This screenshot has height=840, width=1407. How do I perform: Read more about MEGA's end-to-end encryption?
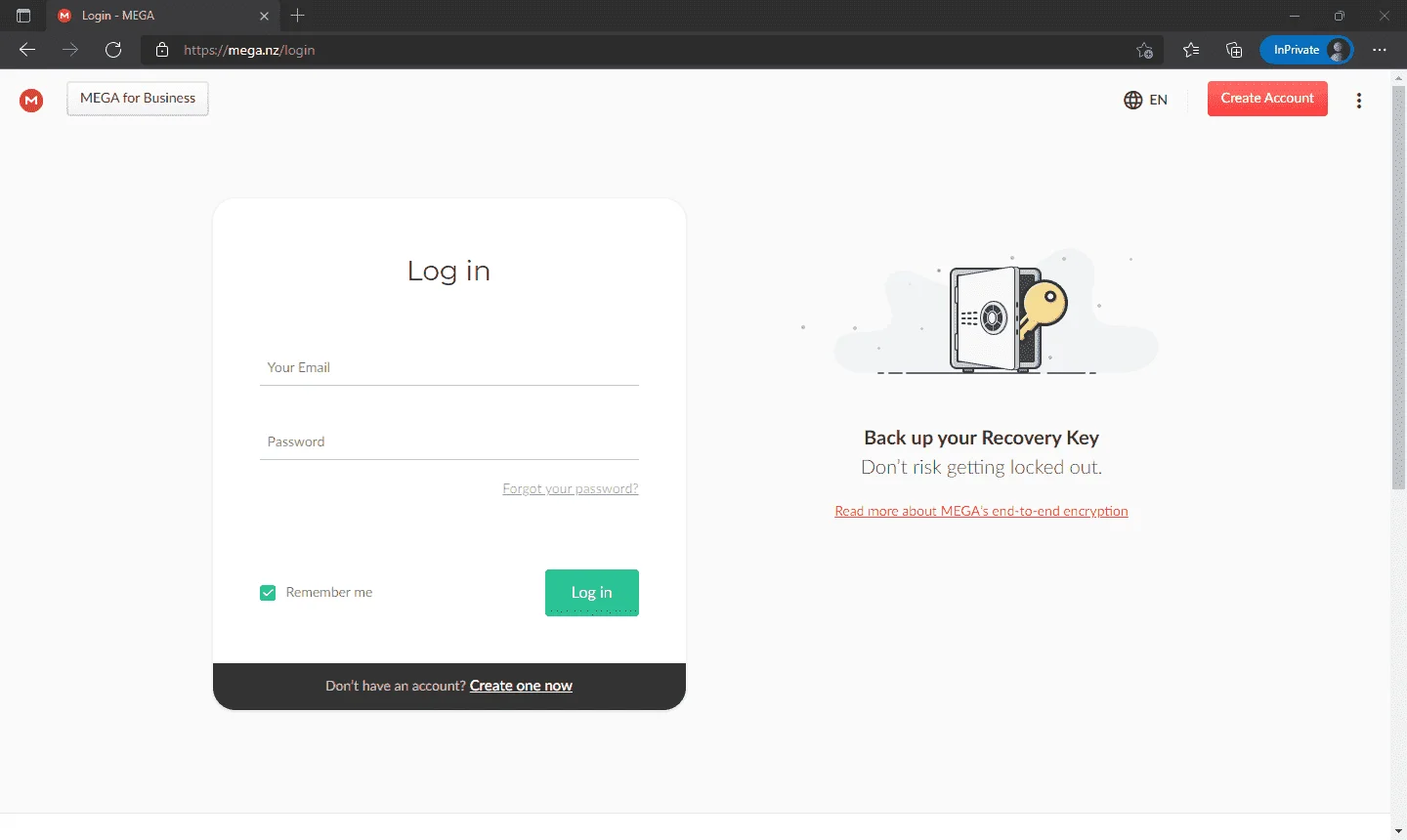pyautogui.click(x=981, y=511)
